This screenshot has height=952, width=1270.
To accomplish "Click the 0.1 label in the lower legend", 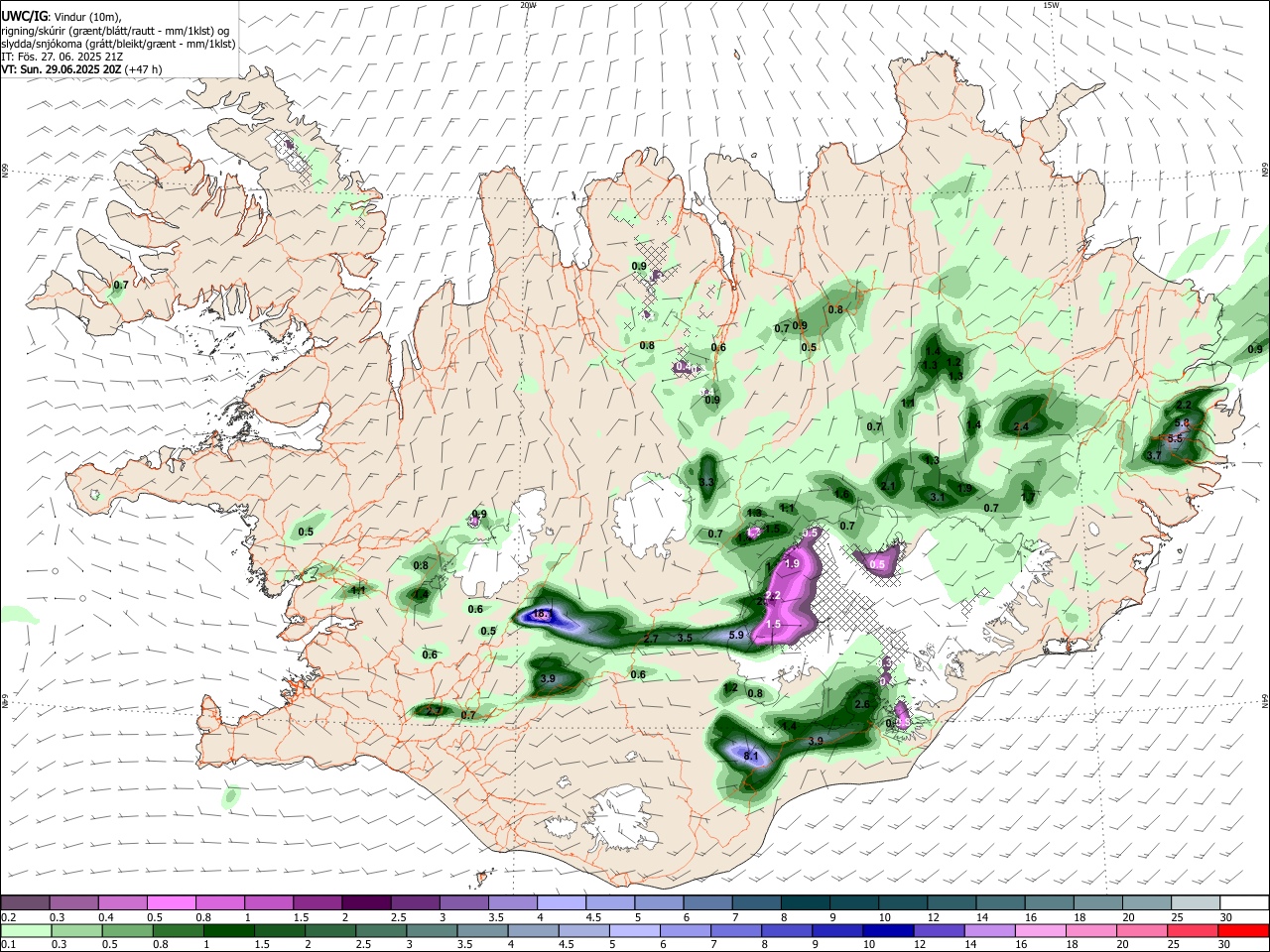I will pos(9,945).
